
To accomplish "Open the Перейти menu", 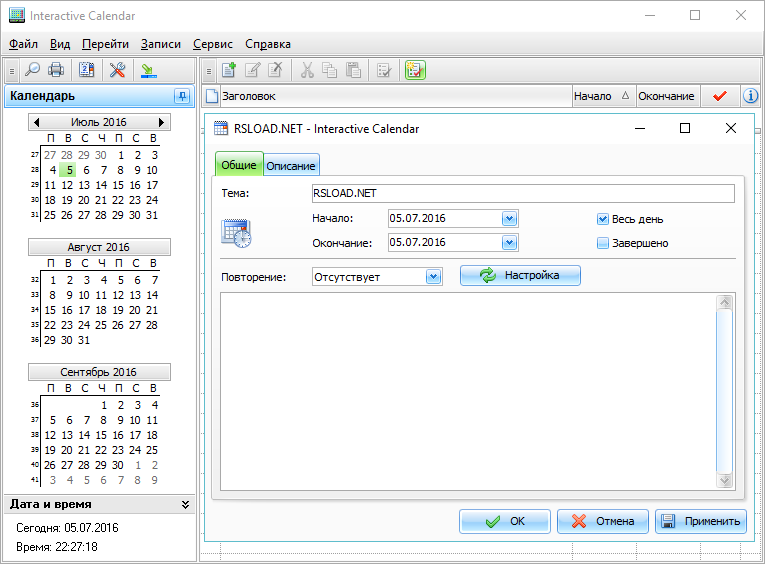I will (105, 44).
